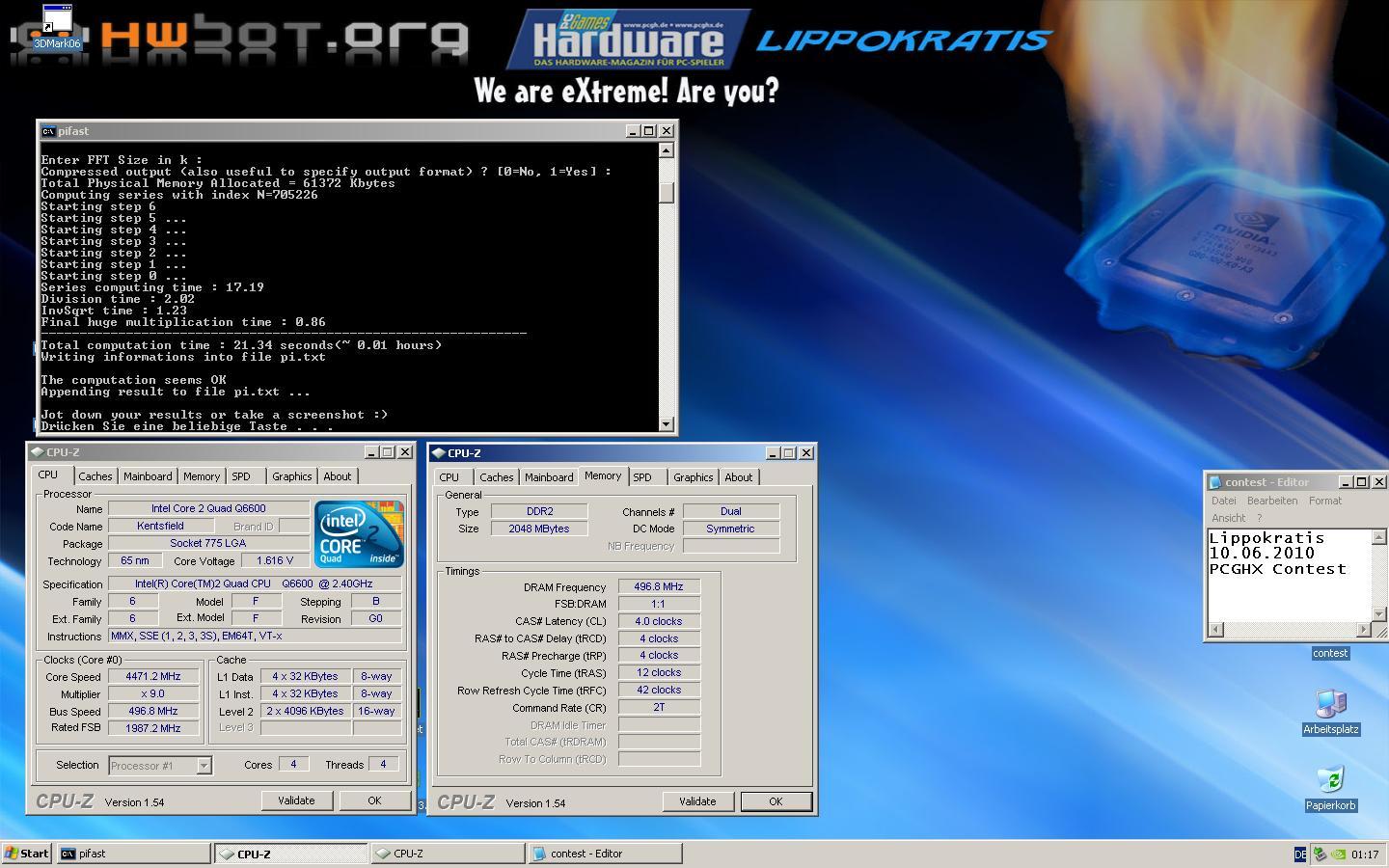Click the pifast console scrollbar thumb
The width and height of the screenshot is (1389, 868).
[x=666, y=191]
